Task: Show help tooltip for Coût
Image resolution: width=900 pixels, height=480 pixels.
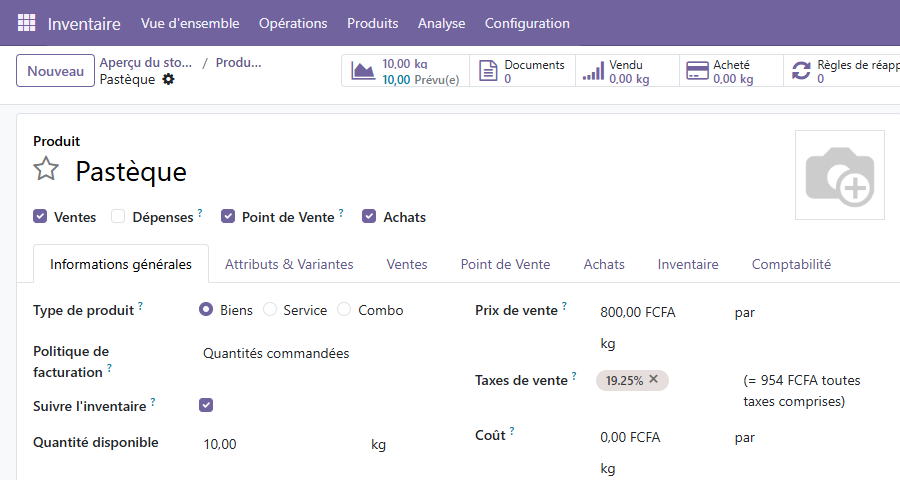Action: tap(512, 431)
